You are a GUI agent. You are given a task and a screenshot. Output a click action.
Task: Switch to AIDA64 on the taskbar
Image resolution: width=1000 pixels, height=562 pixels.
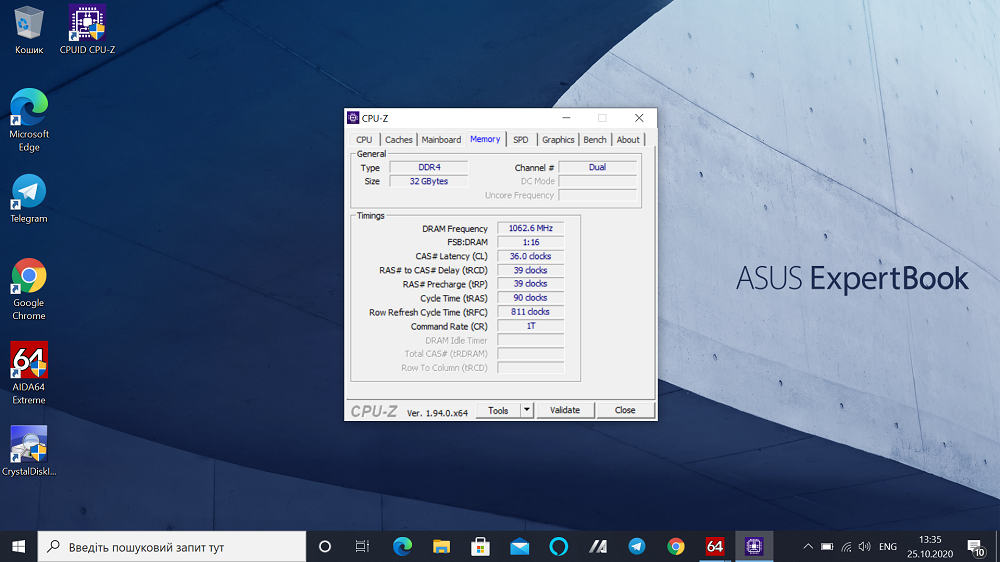tap(715, 547)
